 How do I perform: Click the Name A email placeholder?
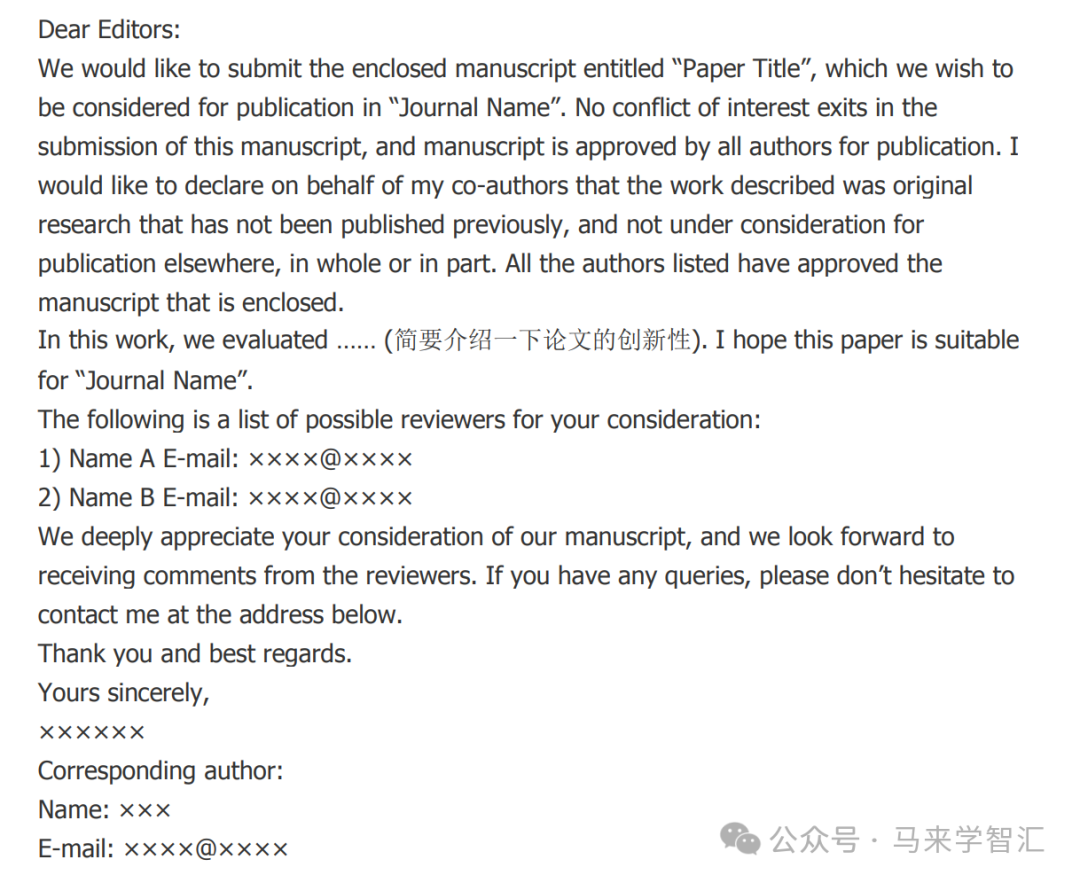point(330,459)
